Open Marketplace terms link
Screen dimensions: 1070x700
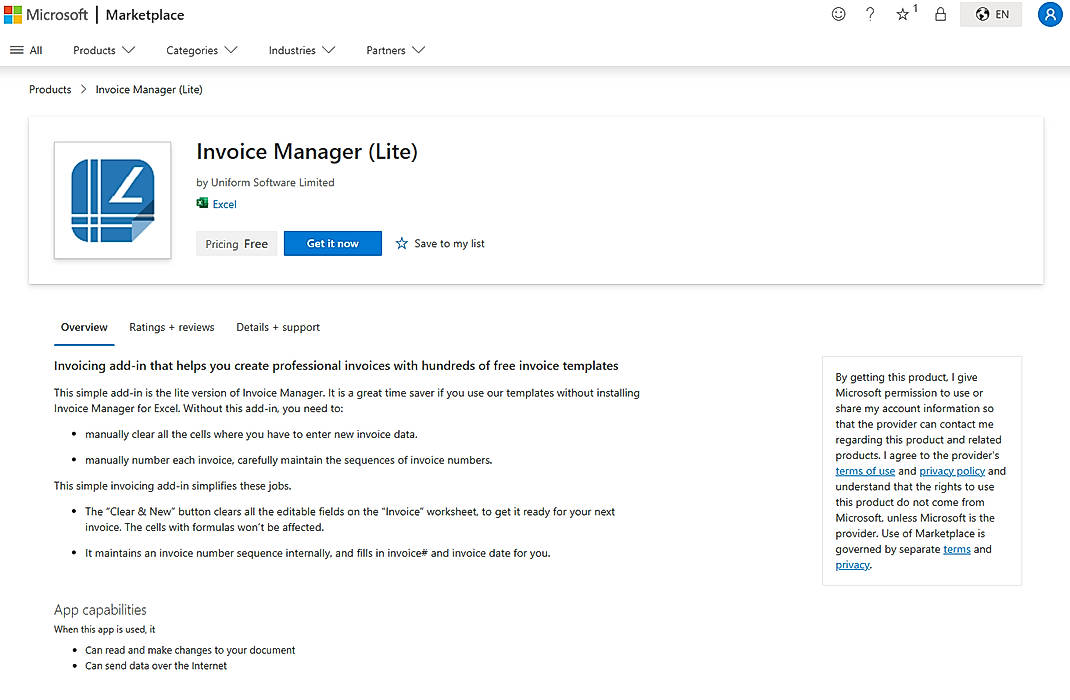[957, 549]
